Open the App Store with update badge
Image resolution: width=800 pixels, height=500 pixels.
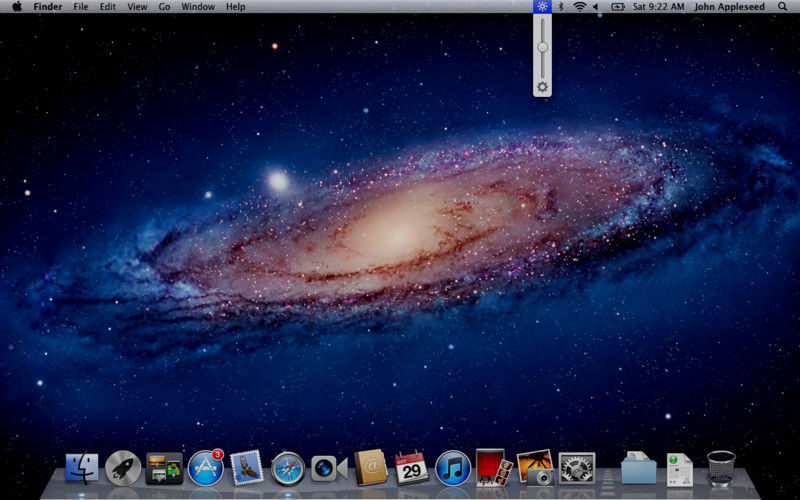click(205, 467)
